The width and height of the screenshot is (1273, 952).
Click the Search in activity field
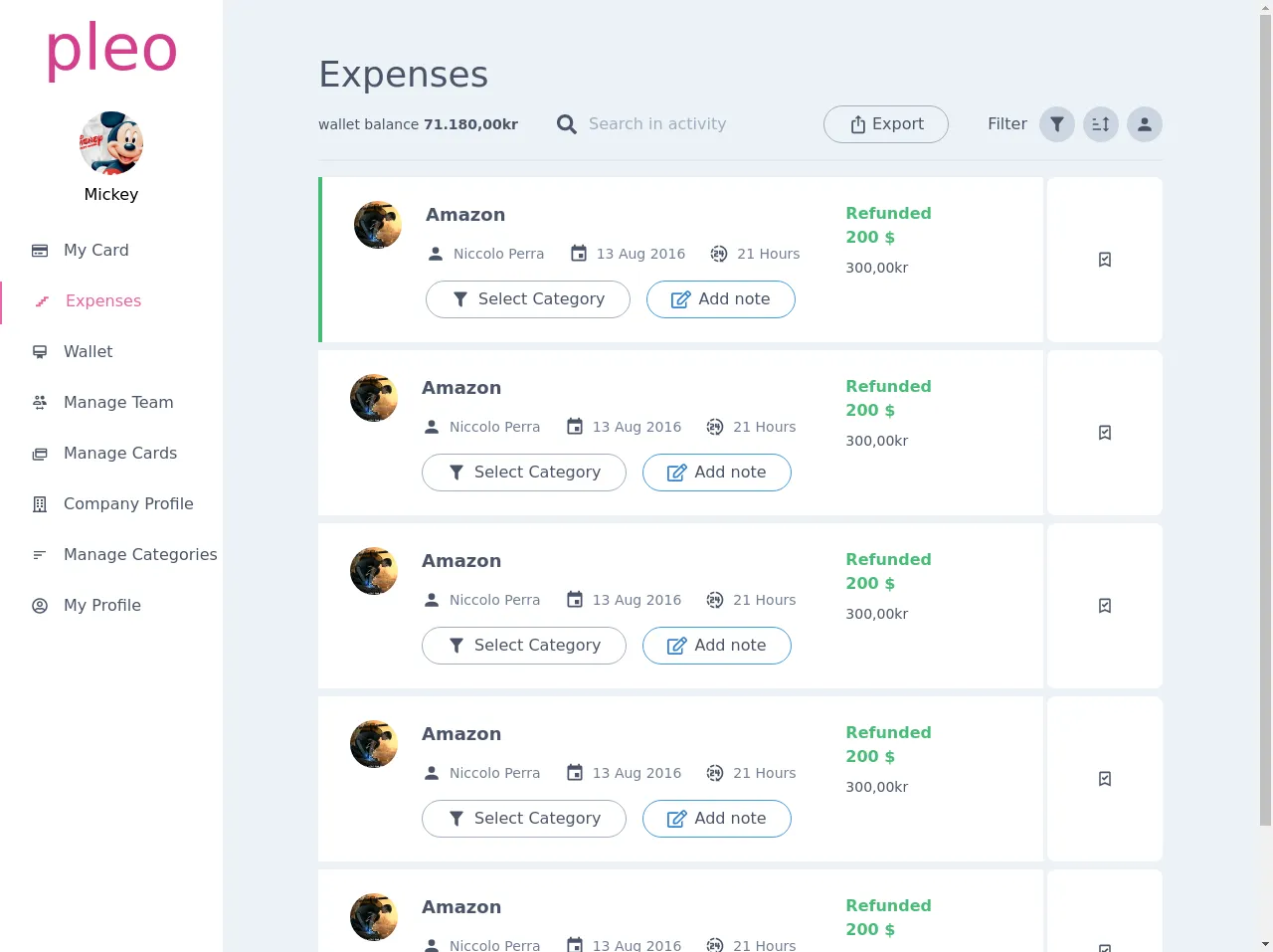[x=676, y=124]
